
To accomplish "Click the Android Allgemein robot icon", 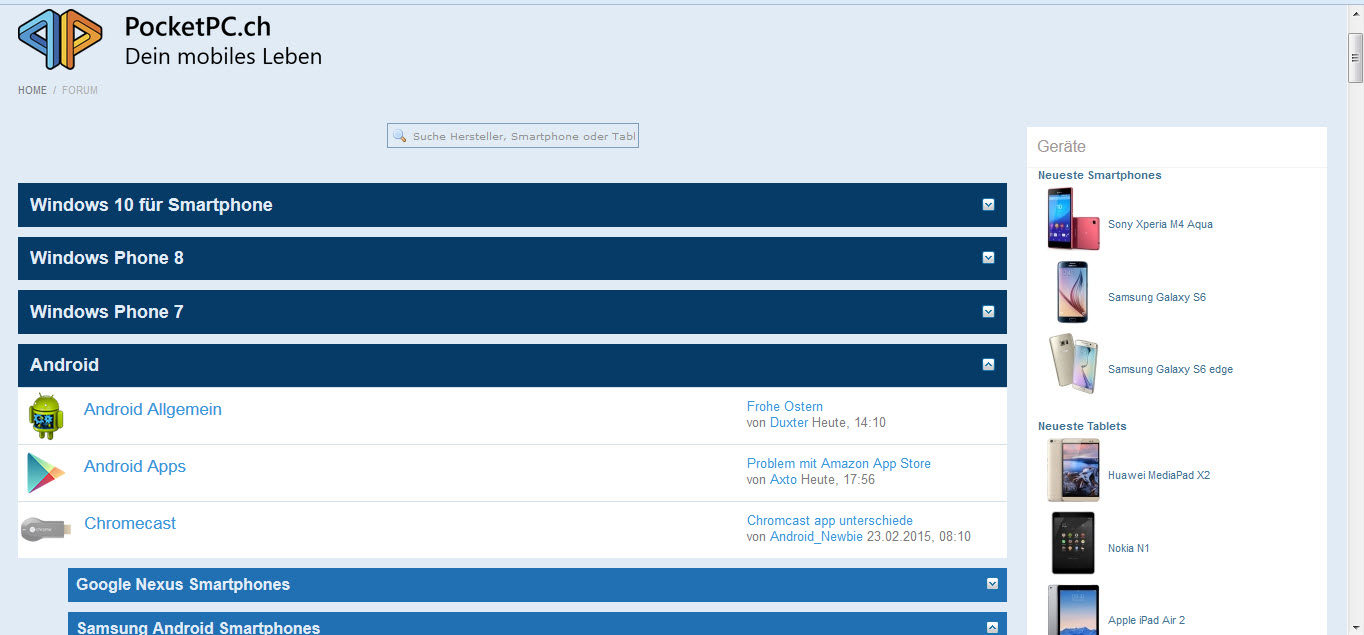I will (x=46, y=416).
